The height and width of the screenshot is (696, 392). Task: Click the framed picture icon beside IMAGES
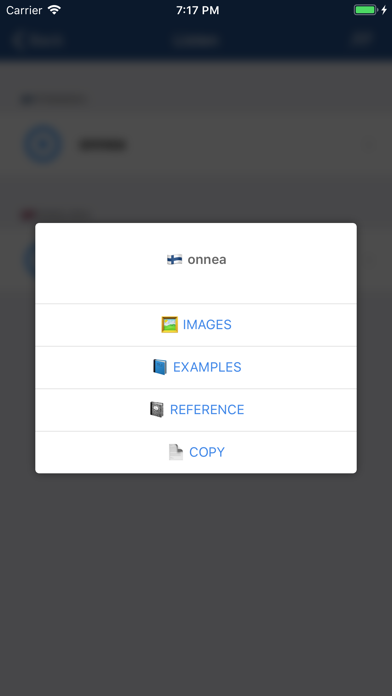(x=170, y=324)
